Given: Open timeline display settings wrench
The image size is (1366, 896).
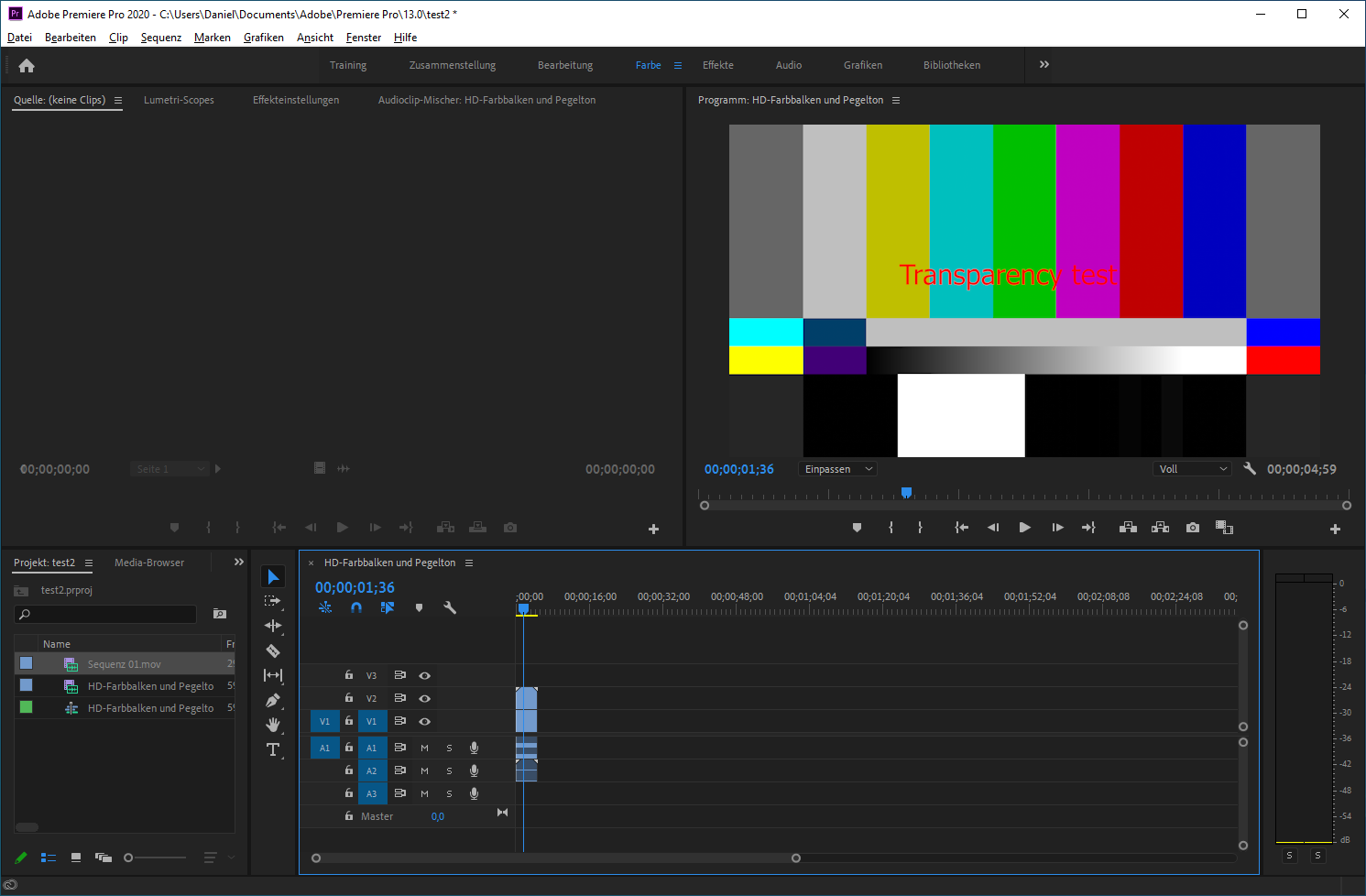Looking at the screenshot, I should 450,607.
